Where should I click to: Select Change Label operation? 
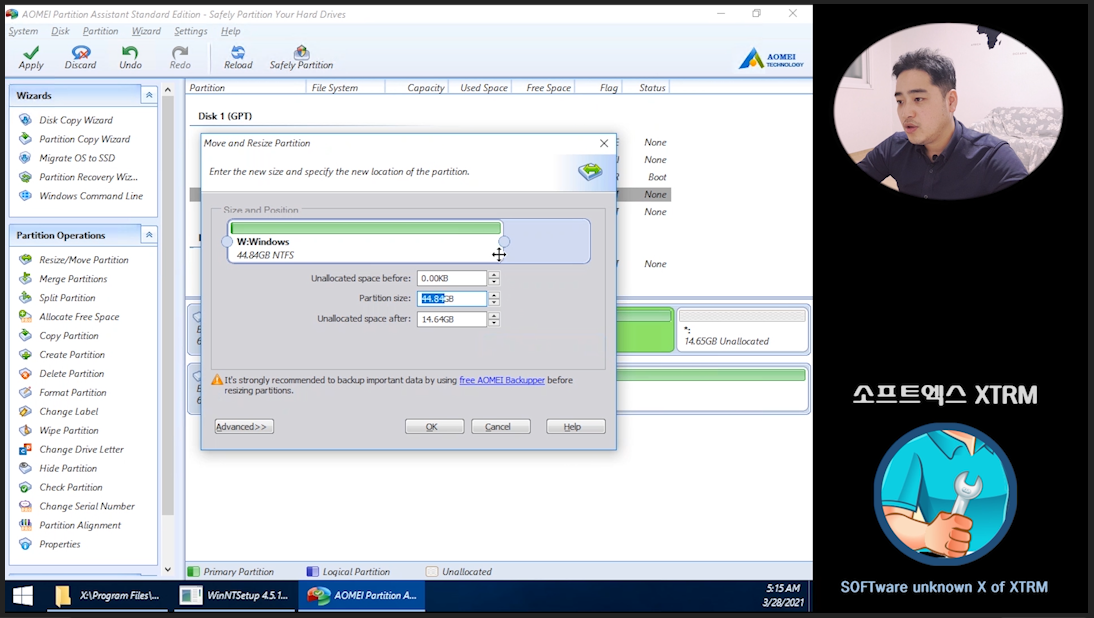[68, 411]
